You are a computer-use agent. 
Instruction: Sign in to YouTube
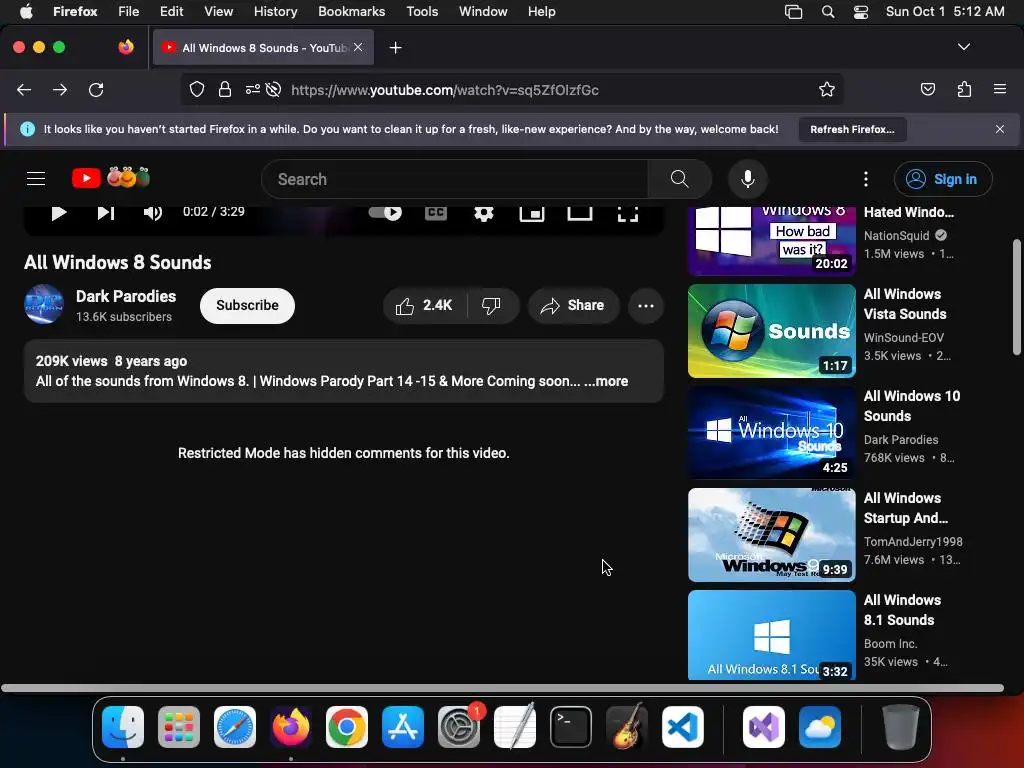[943, 179]
